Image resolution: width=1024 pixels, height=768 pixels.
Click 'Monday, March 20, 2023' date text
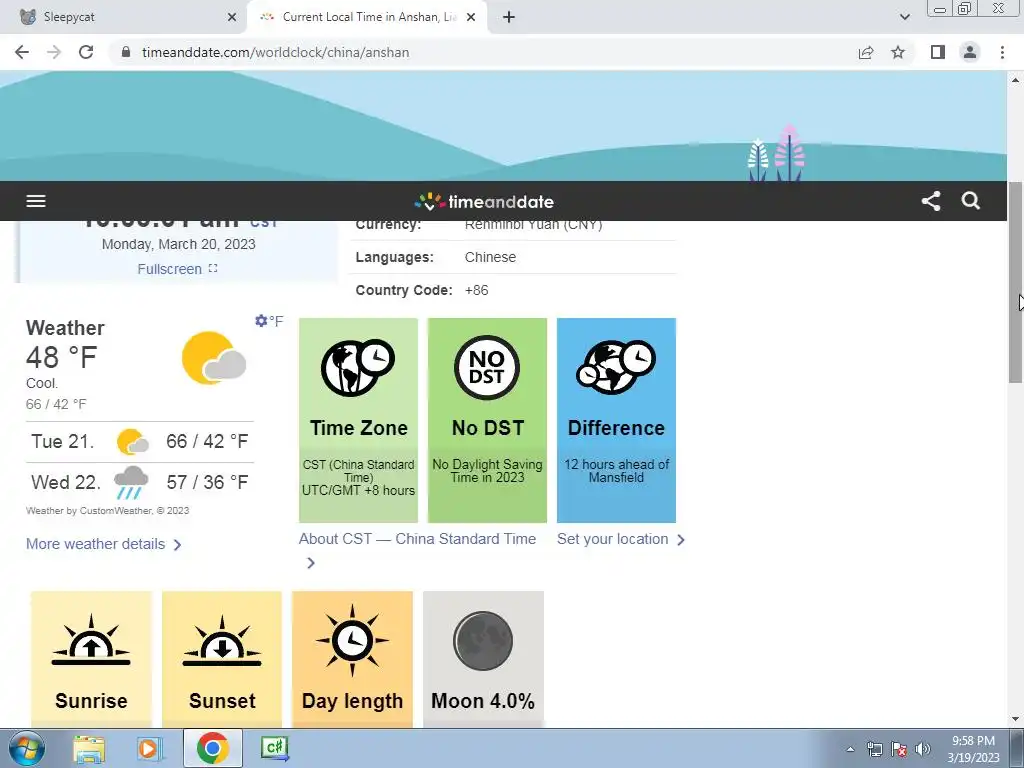(x=178, y=244)
